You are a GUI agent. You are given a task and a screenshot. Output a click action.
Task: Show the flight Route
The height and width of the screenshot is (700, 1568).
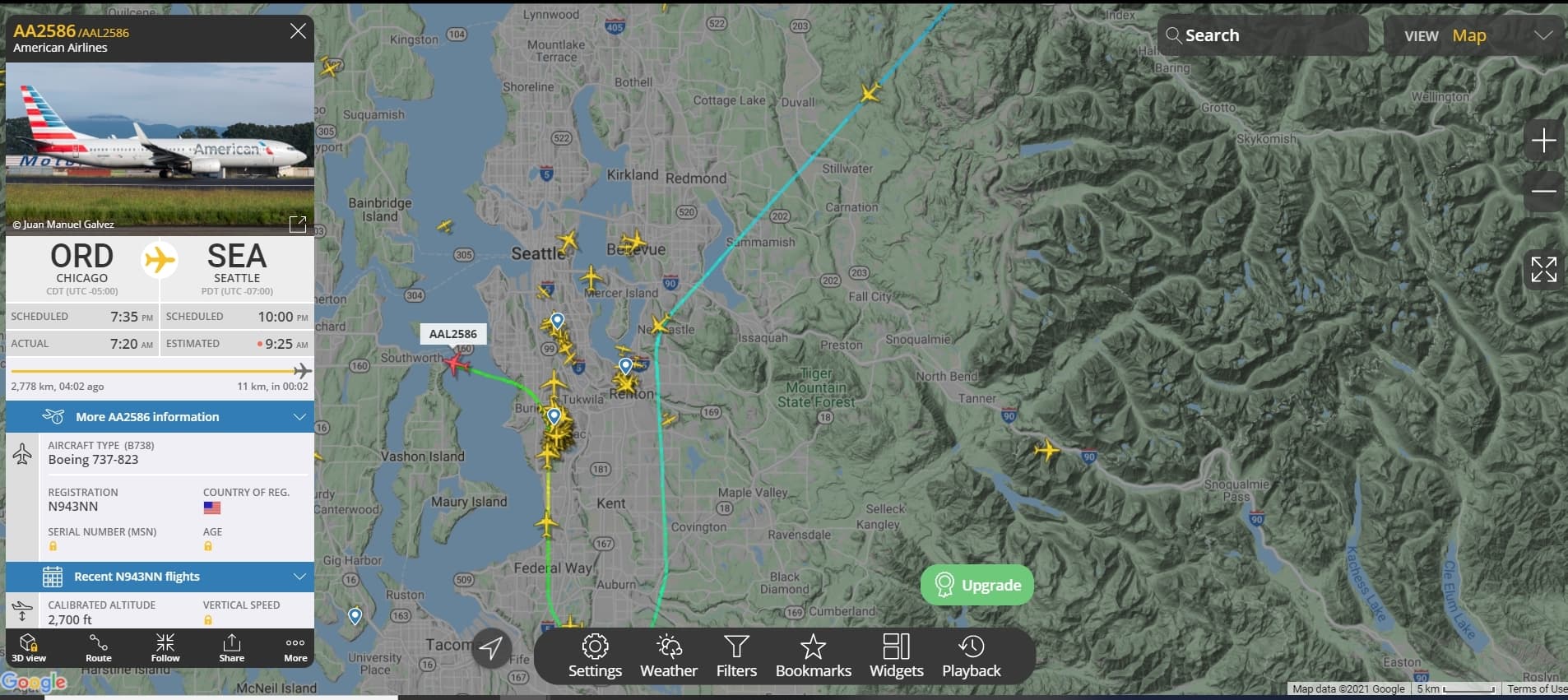[x=99, y=648]
